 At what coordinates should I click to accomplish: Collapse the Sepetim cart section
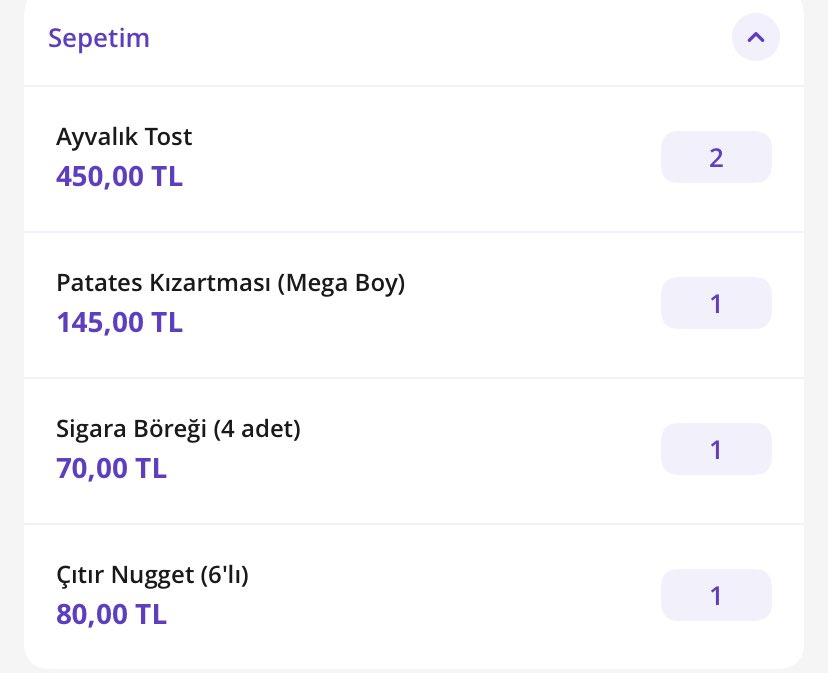[x=756, y=37]
